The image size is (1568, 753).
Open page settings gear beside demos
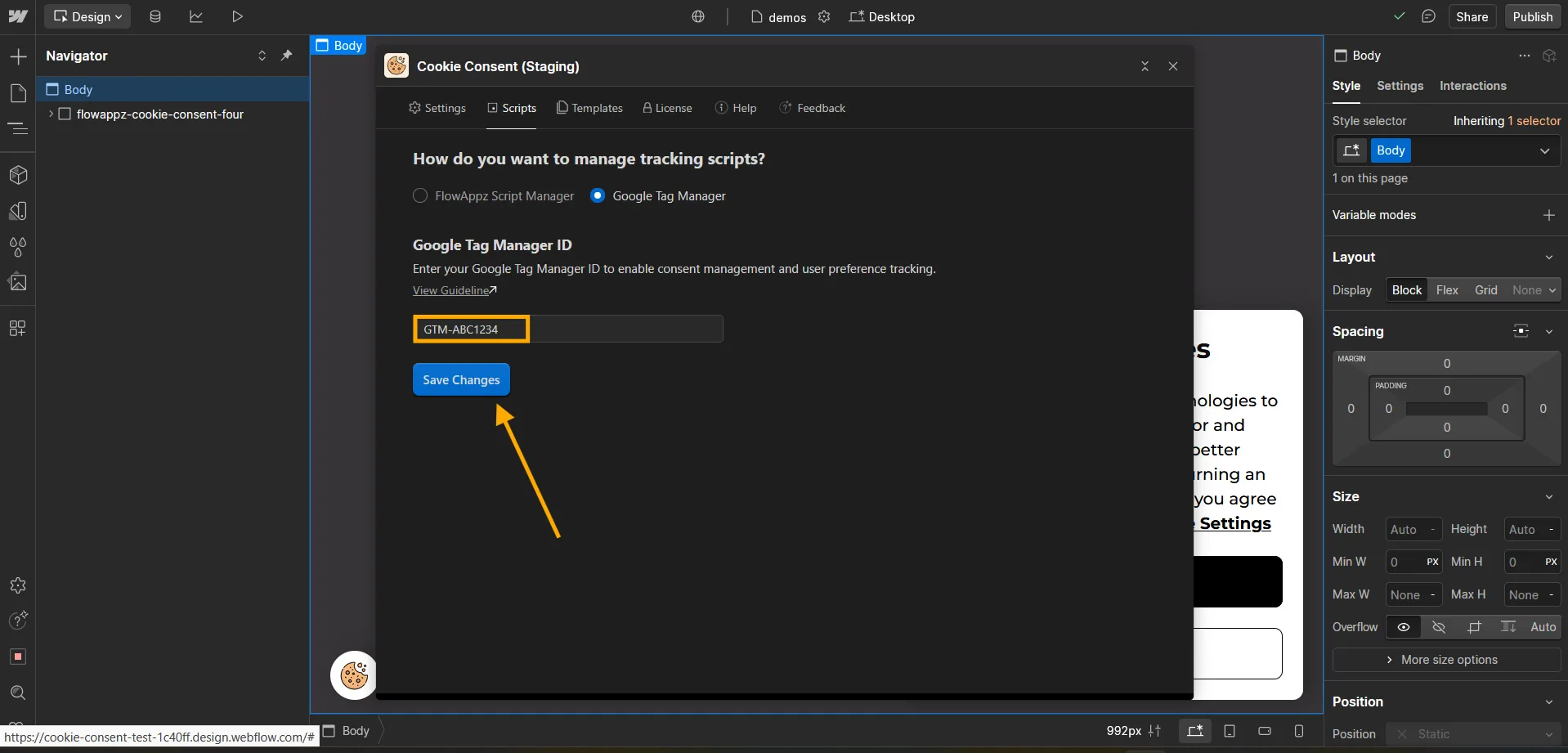pyautogui.click(x=824, y=16)
